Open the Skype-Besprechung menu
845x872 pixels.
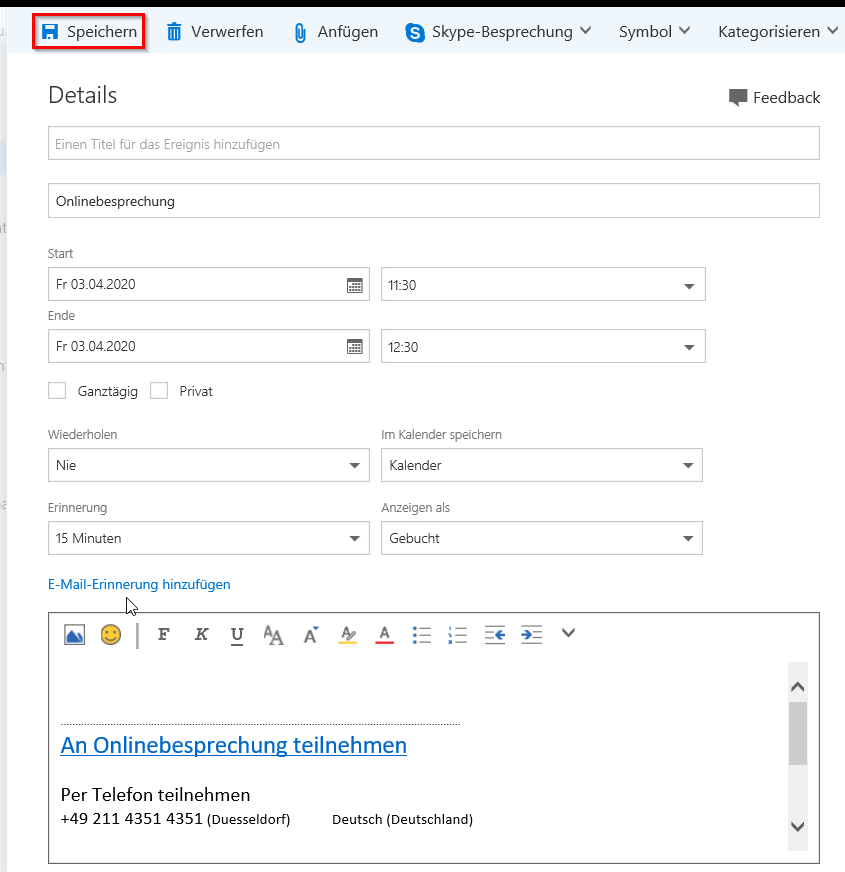coord(498,32)
